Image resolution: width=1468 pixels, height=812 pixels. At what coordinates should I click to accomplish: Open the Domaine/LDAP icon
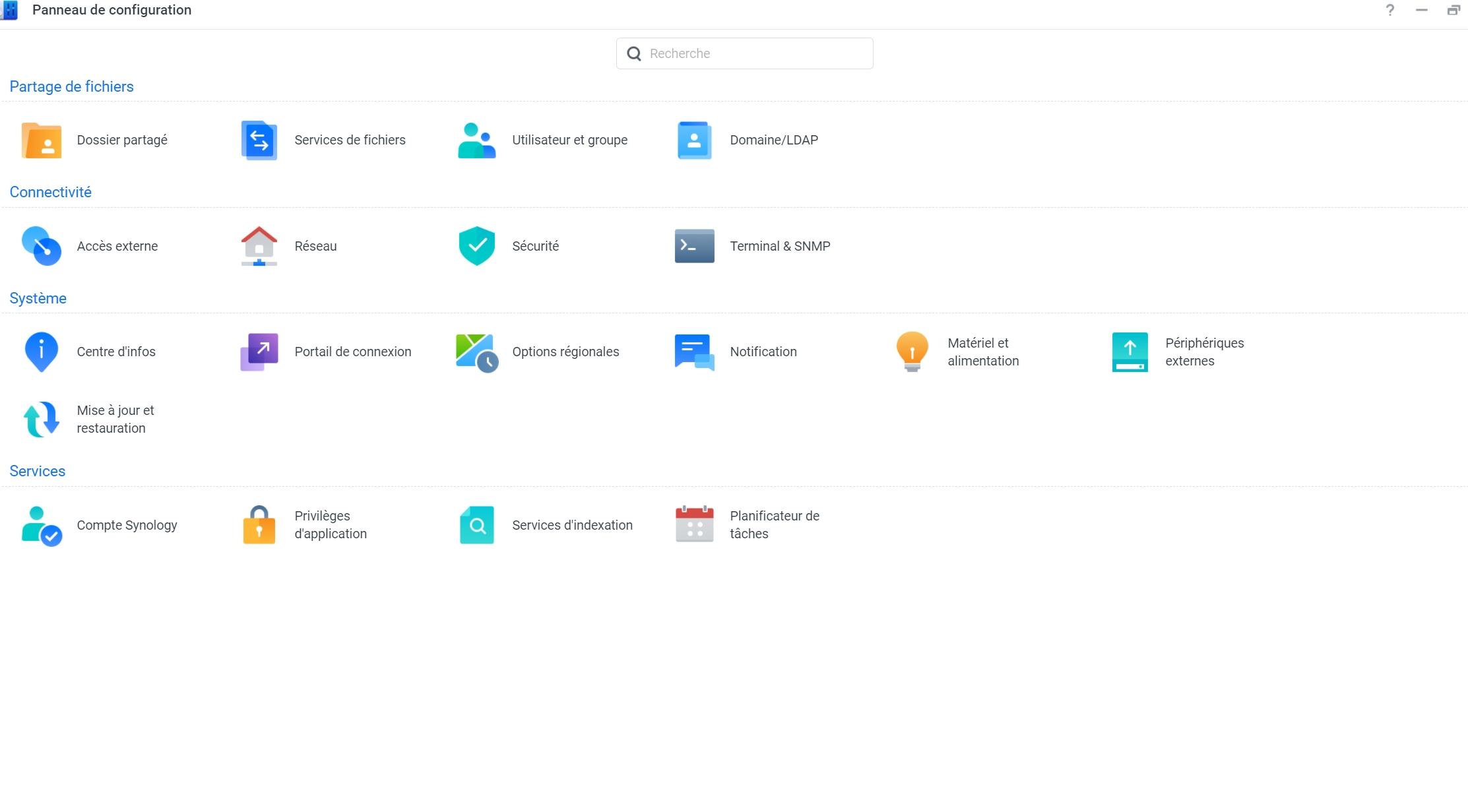(694, 141)
